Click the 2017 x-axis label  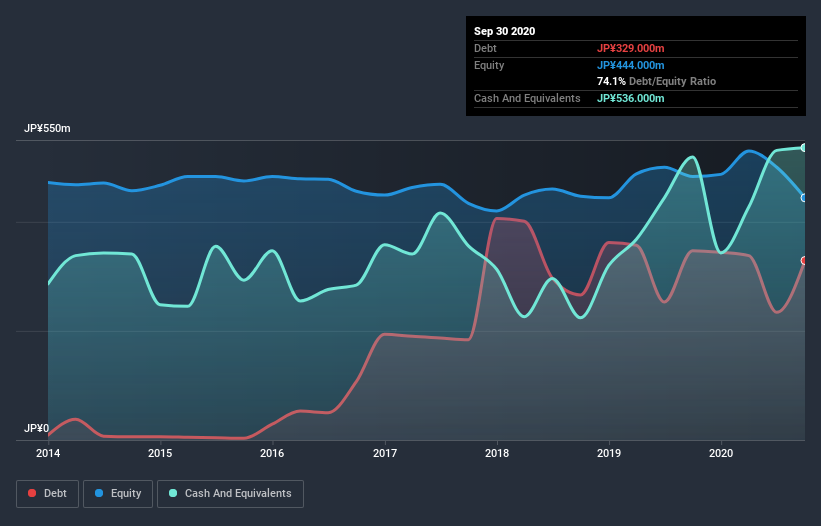click(x=385, y=453)
